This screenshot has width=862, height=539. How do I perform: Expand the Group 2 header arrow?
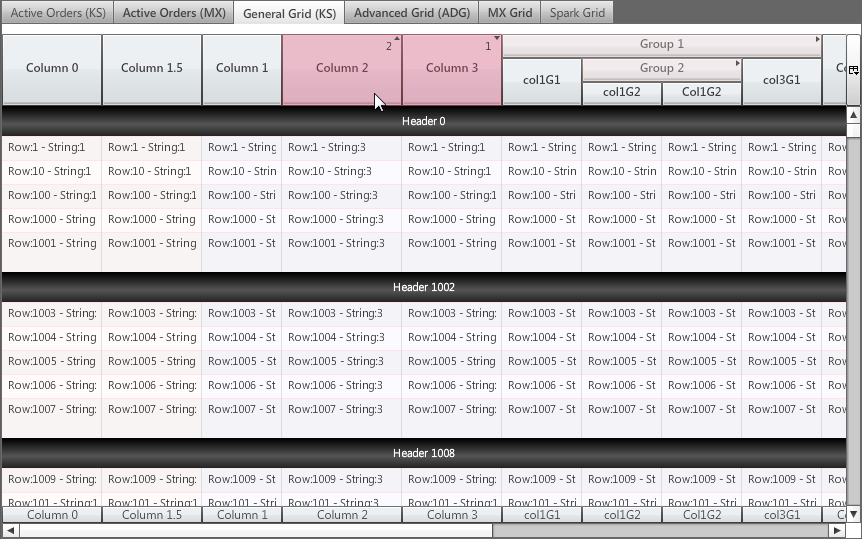tap(737, 64)
